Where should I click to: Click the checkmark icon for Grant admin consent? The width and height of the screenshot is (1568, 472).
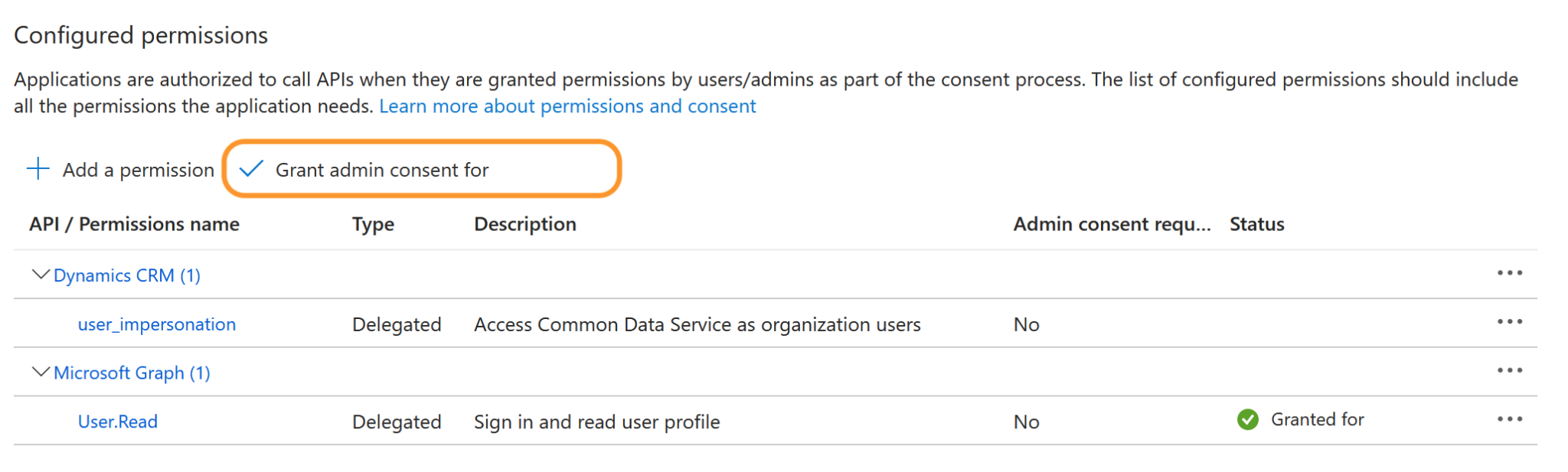click(x=251, y=168)
